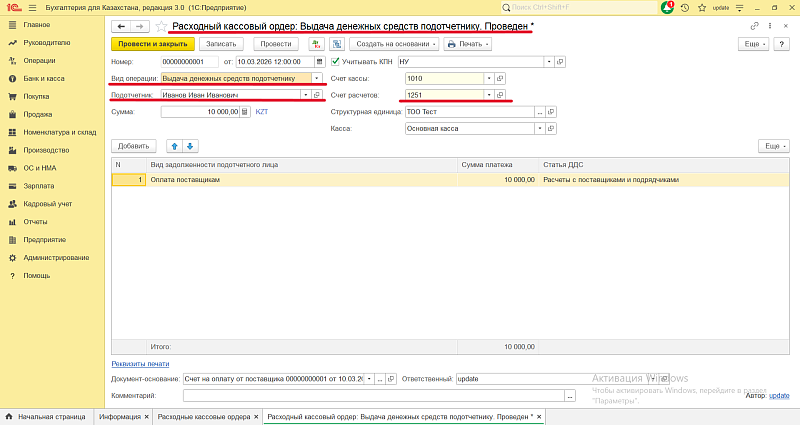
Task: Move the row up with blue arrow
Action: tap(173, 146)
